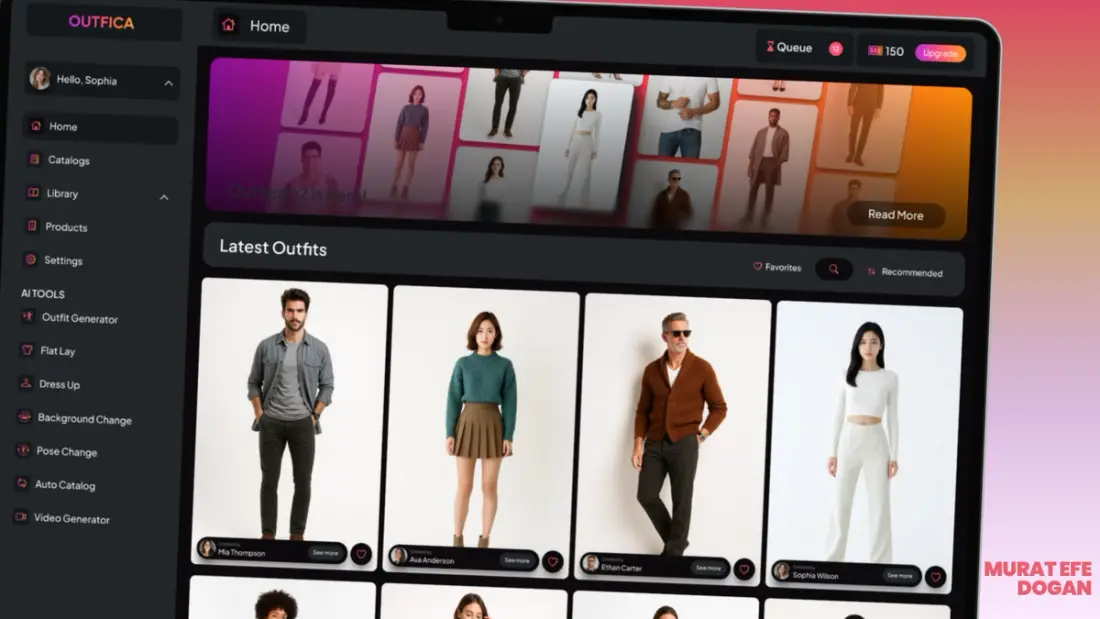Click Mia Thompson's avatar on the card
The width and height of the screenshot is (1100, 619).
[207, 547]
